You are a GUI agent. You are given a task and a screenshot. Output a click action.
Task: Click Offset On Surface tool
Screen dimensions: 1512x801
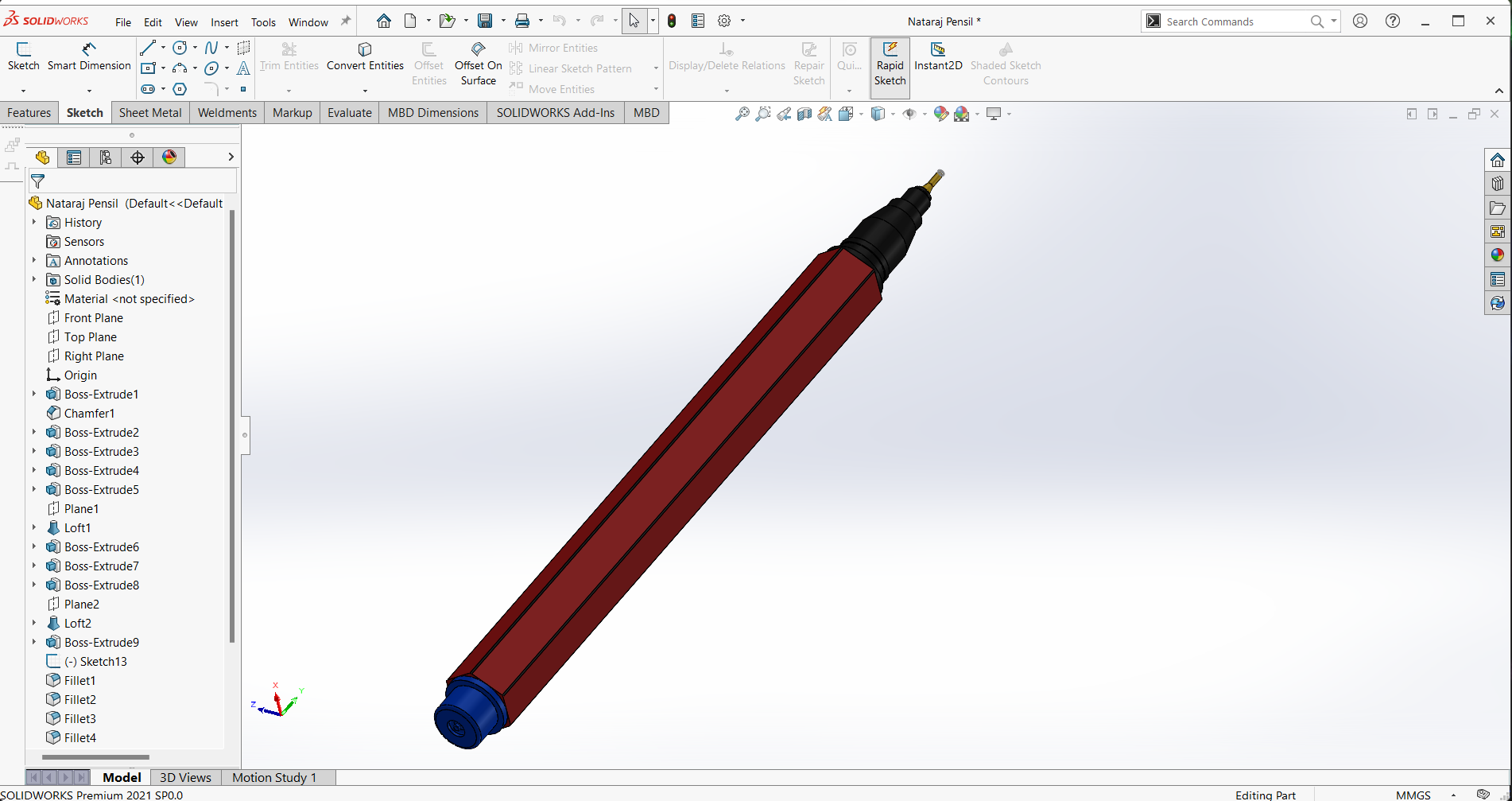tap(478, 64)
